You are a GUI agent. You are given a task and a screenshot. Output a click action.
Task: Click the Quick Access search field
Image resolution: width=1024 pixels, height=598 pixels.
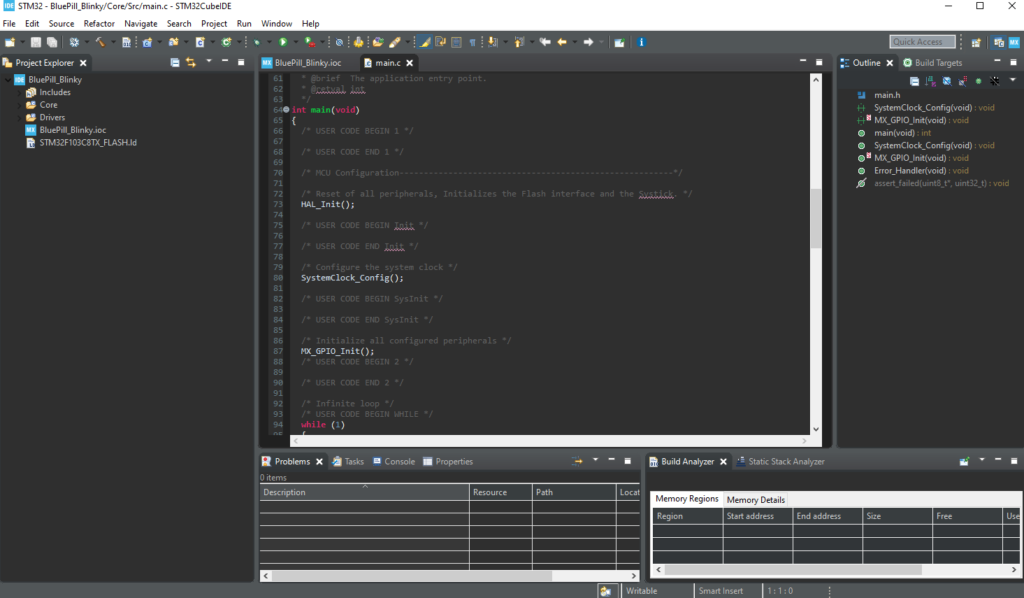tap(922, 42)
